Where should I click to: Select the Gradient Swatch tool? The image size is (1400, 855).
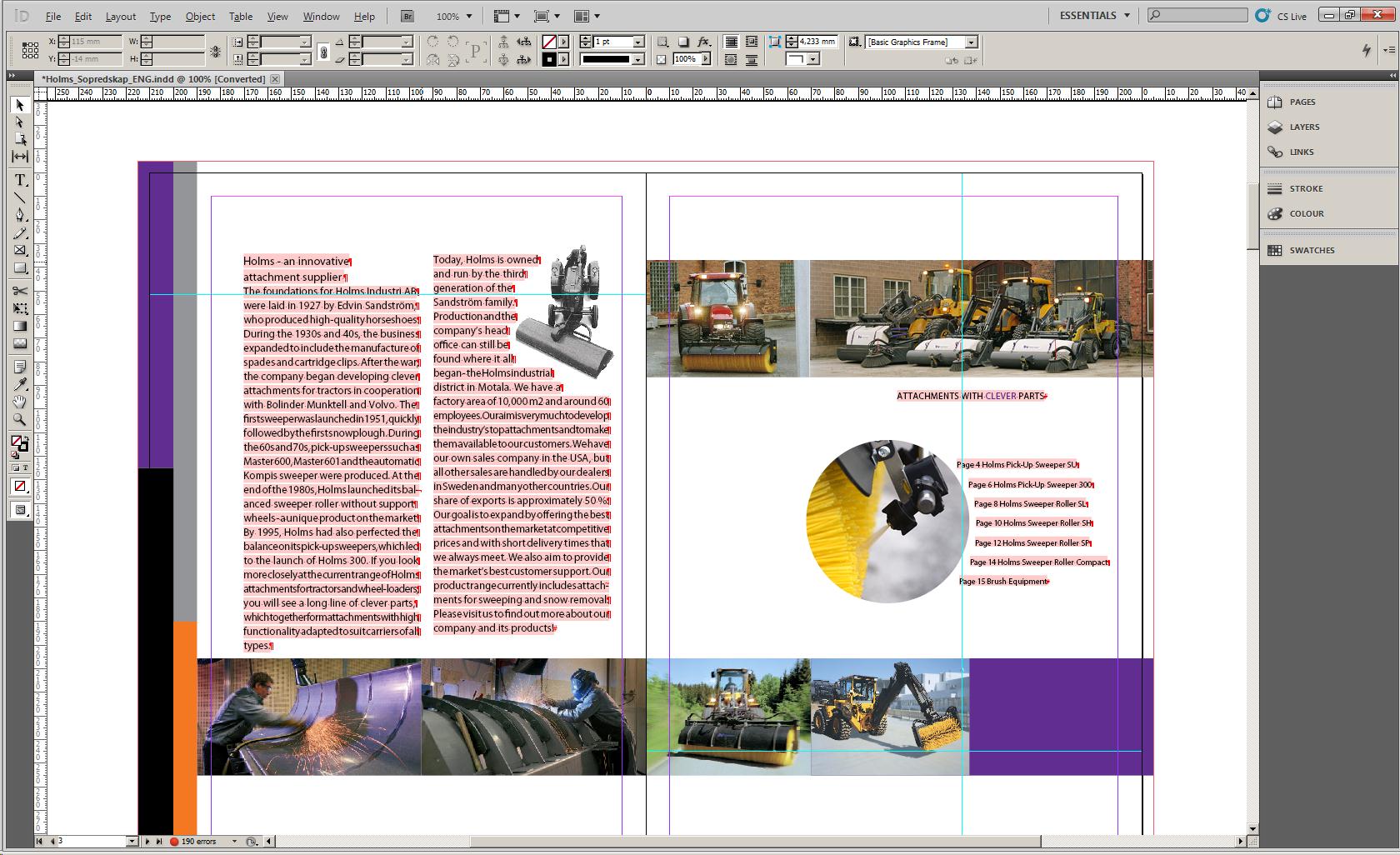[x=20, y=326]
